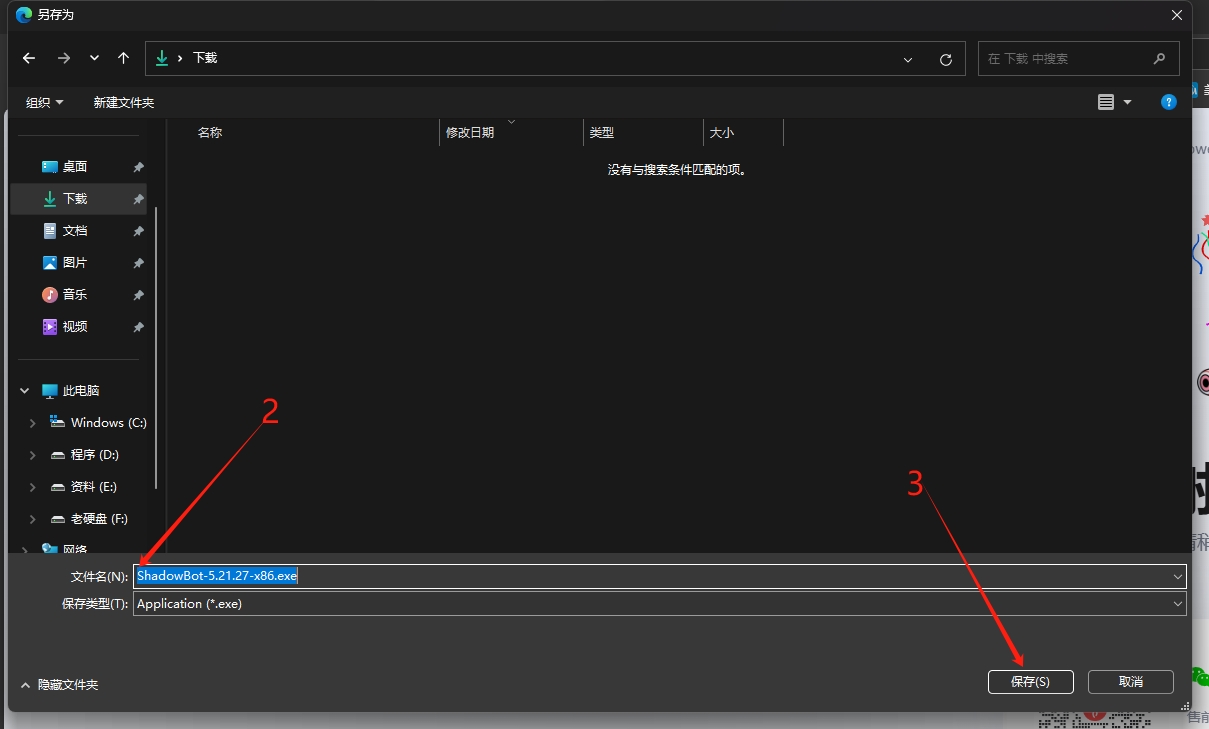The width and height of the screenshot is (1209, 729).
Task: Click the 取消 button
Action: tap(1131, 681)
